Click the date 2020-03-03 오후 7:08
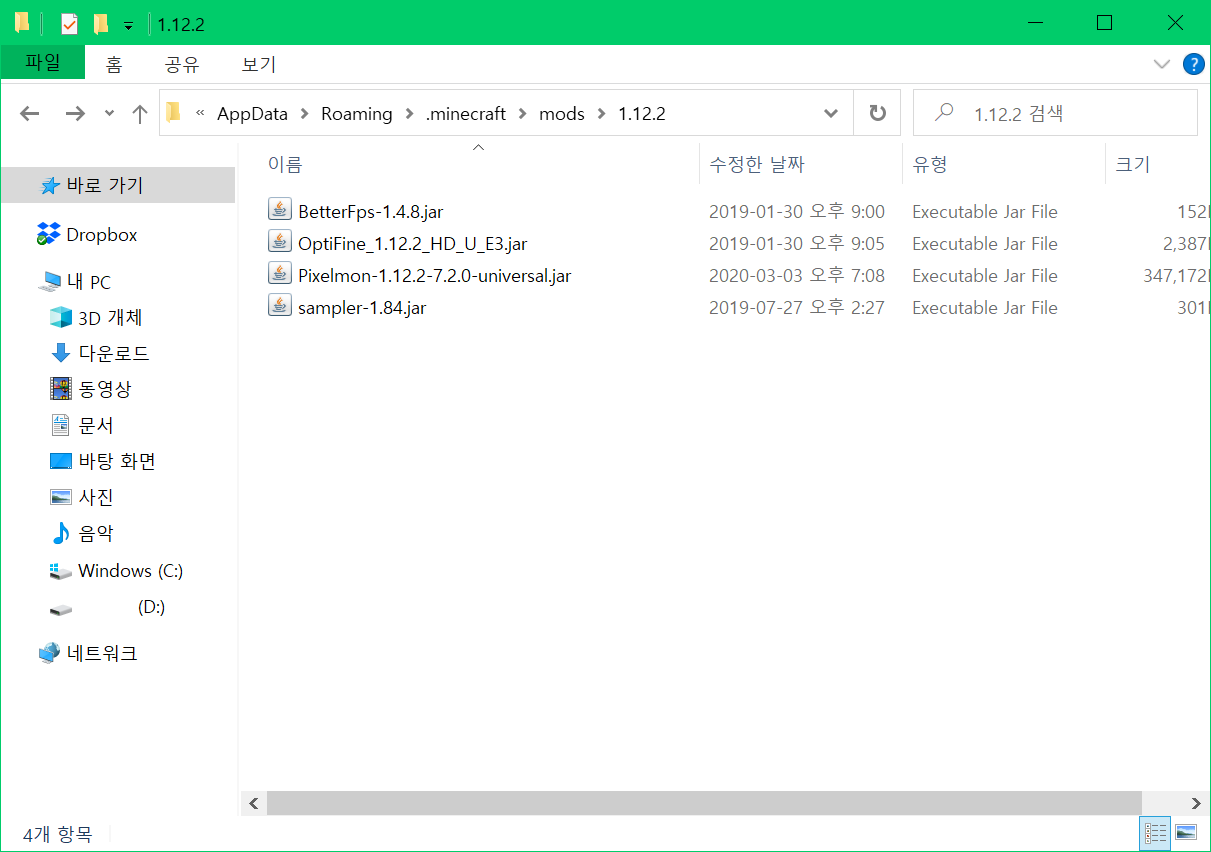The image size is (1211, 852). coord(797,275)
